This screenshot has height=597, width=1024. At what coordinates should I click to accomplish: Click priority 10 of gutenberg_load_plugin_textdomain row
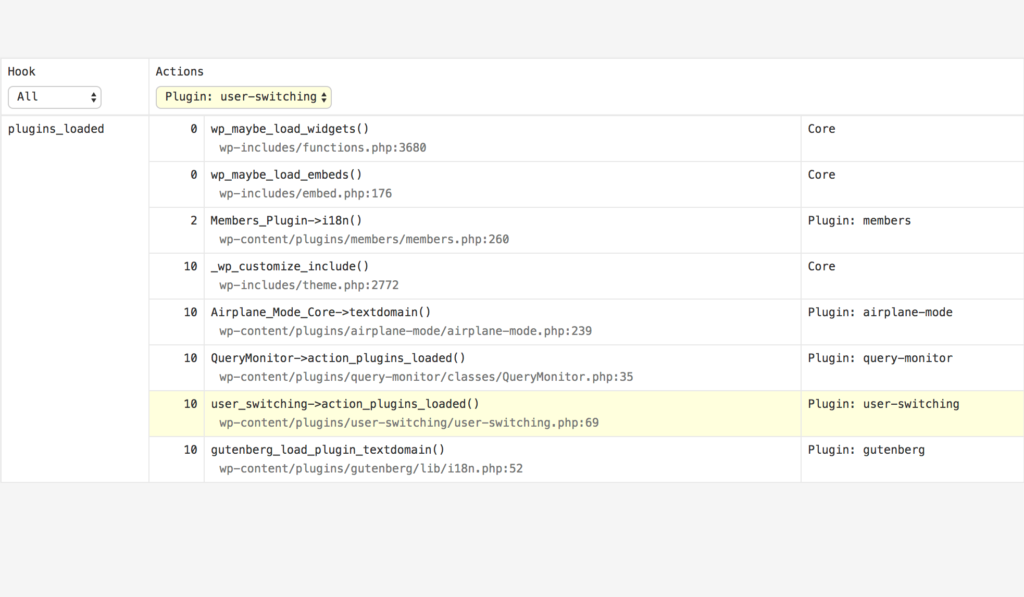[190, 449]
